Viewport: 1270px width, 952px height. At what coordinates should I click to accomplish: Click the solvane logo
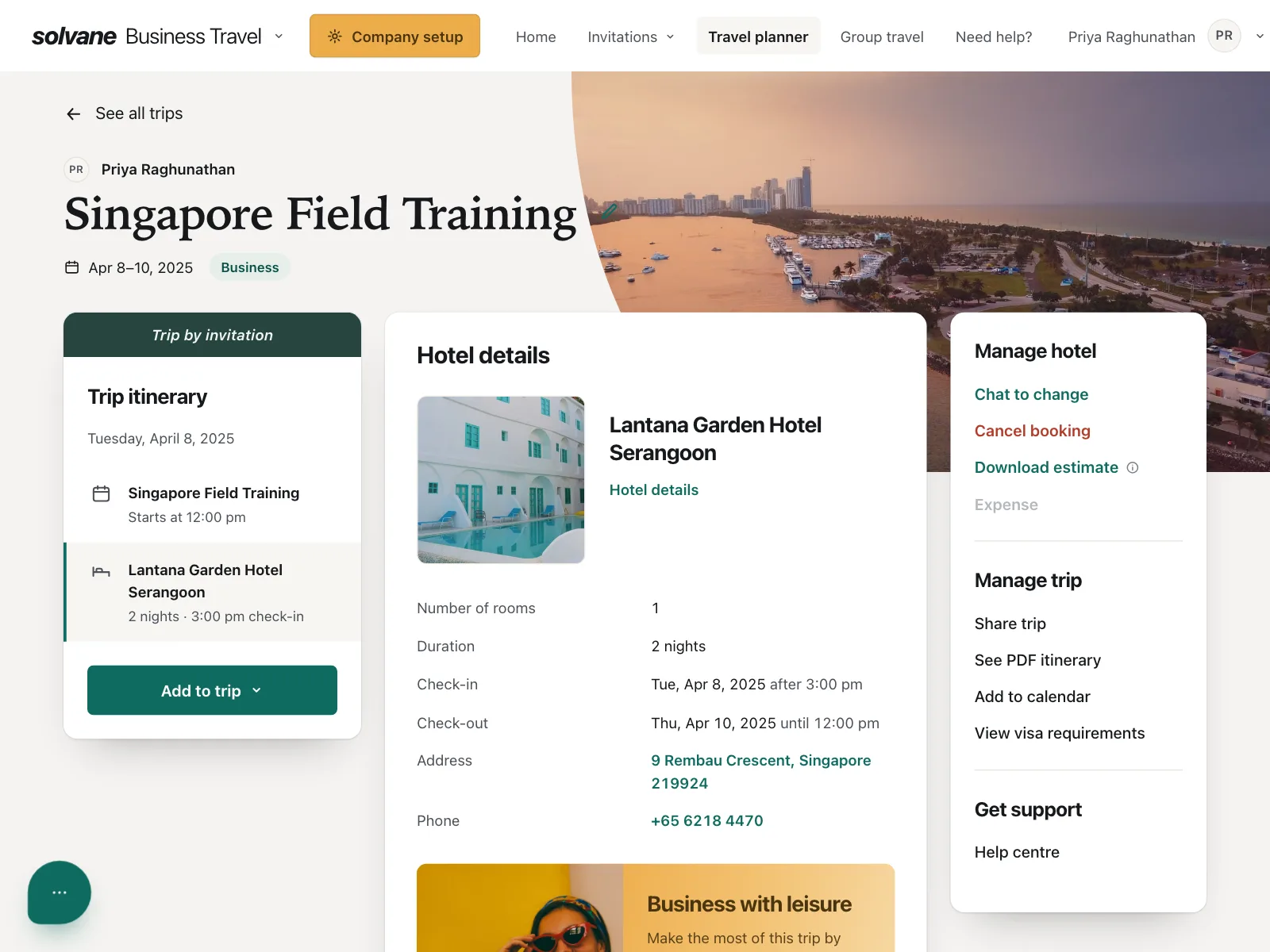coord(75,36)
